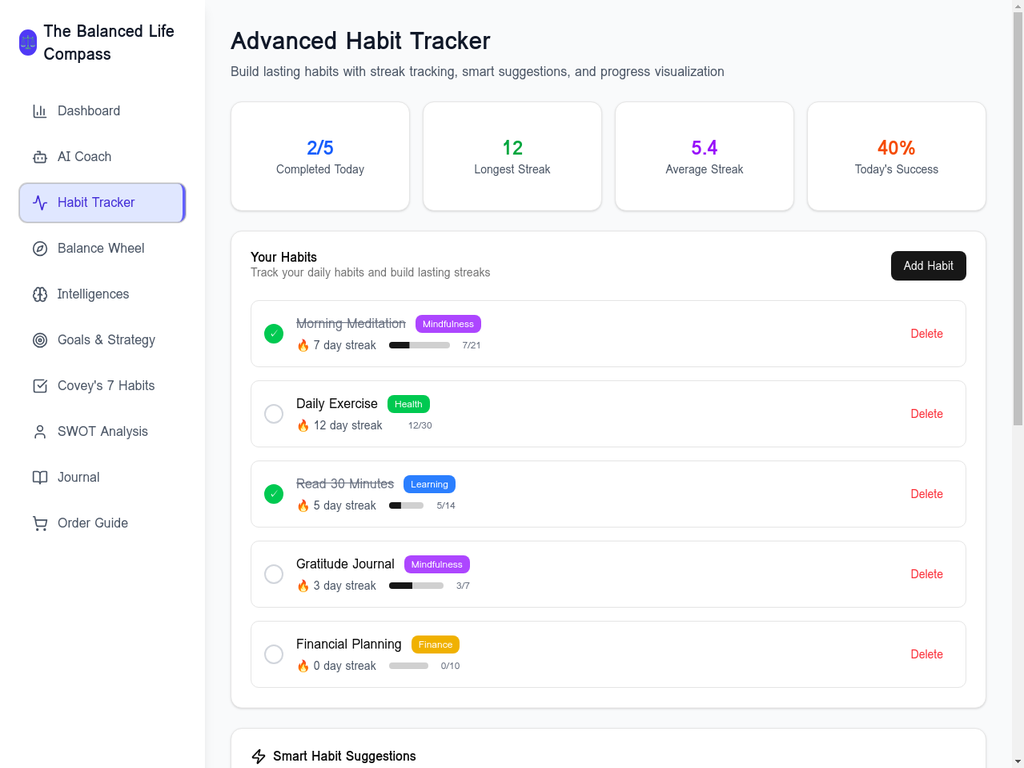Delete the Read 30 Minutes habit
Viewport: 1024px width, 768px height.
click(x=926, y=493)
